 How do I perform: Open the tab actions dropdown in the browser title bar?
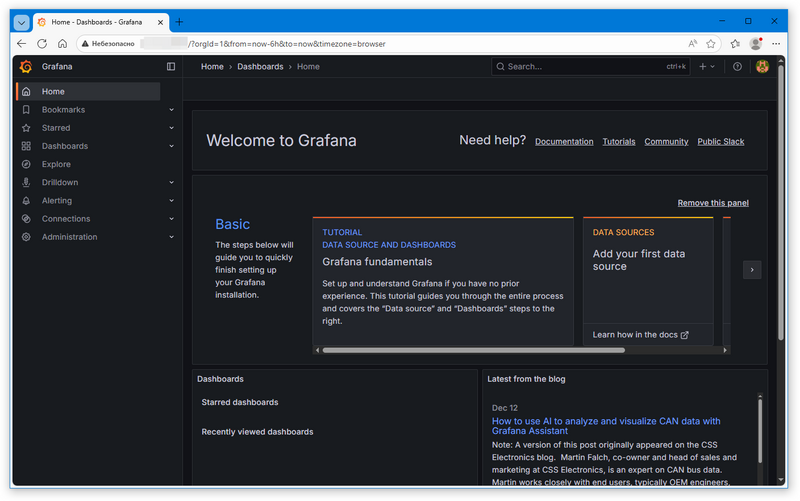[x=21, y=22]
